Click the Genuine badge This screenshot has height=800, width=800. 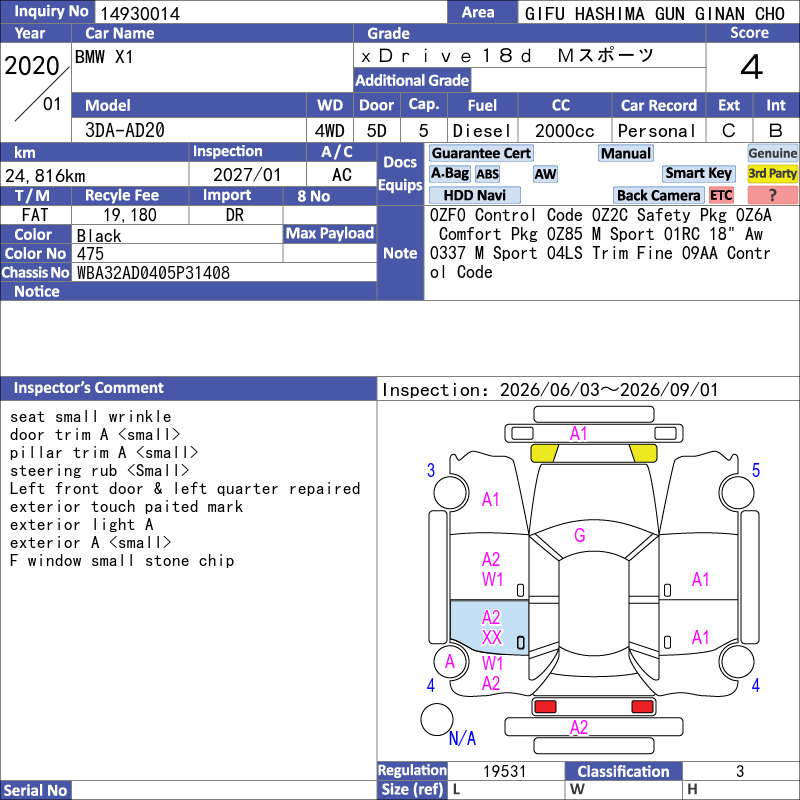click(x=772, y=153)
